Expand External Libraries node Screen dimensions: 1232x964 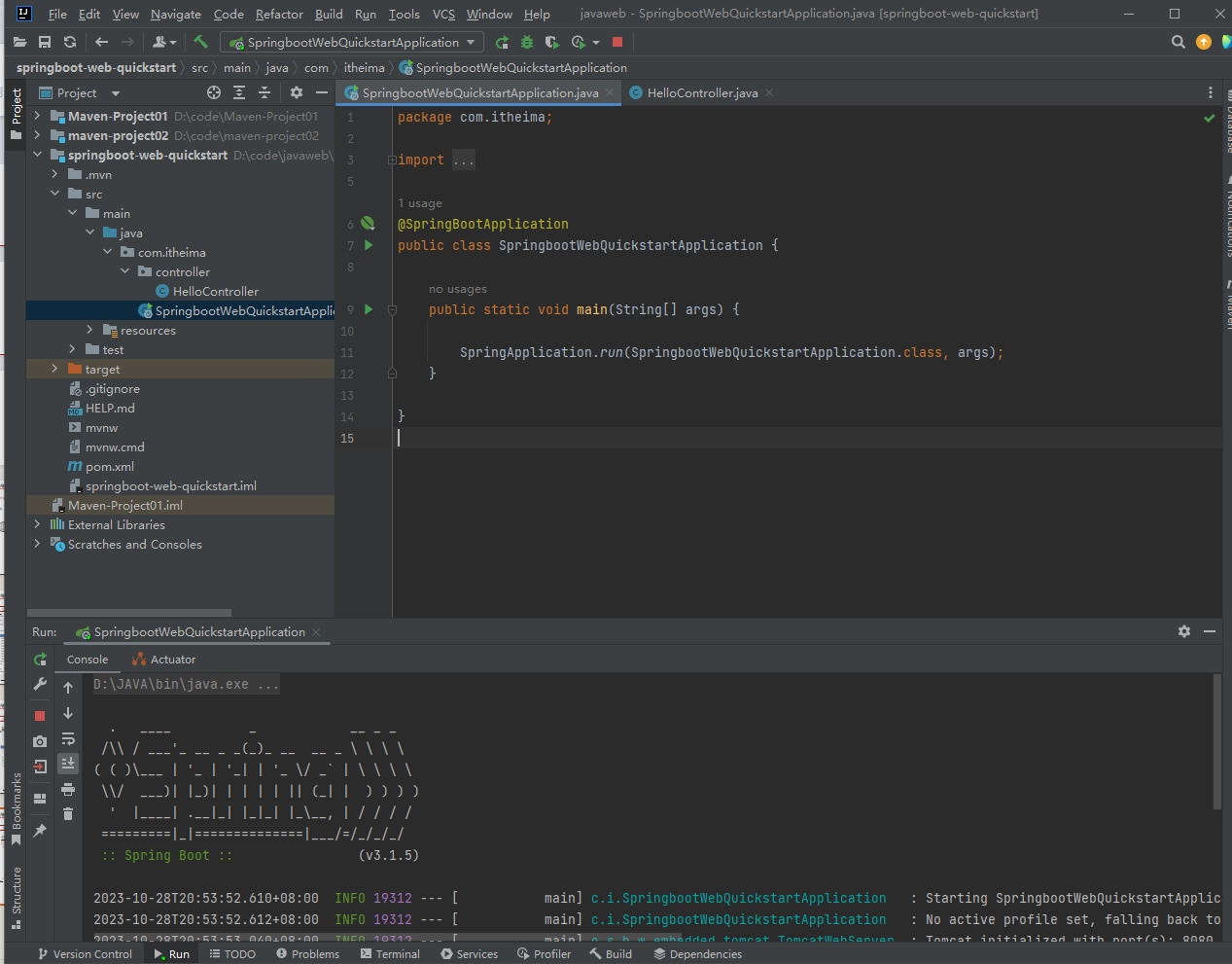click(37, 524)
